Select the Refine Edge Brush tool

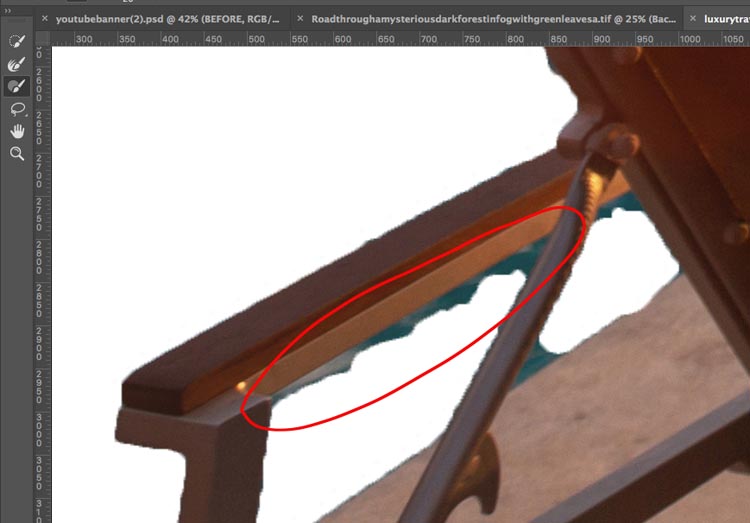(x=17, y=64)
